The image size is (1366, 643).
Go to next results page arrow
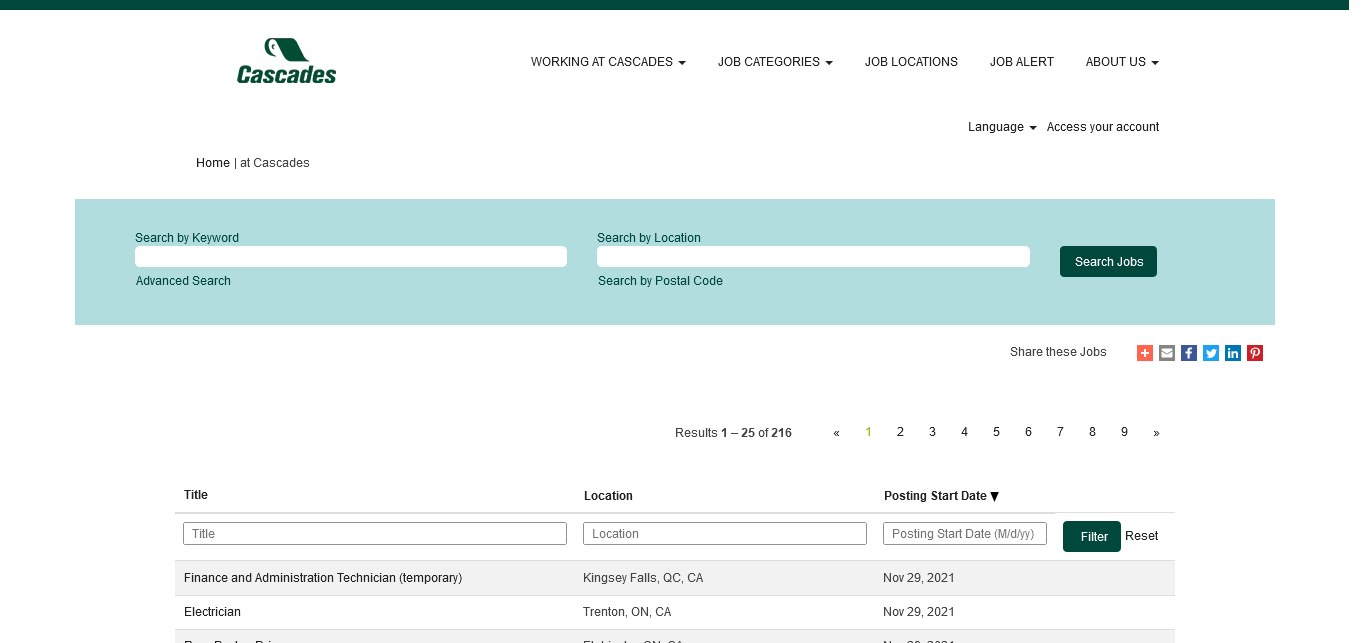pos(1156,433)
